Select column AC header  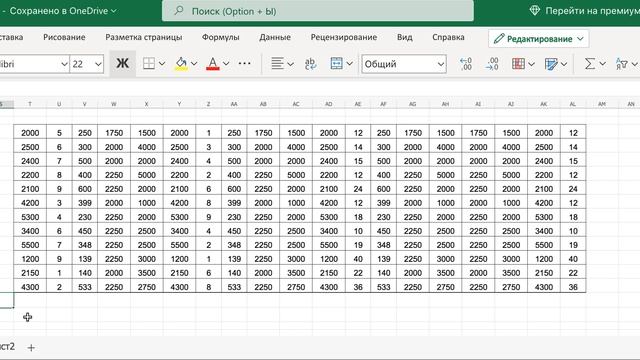[x=296, y=104]
